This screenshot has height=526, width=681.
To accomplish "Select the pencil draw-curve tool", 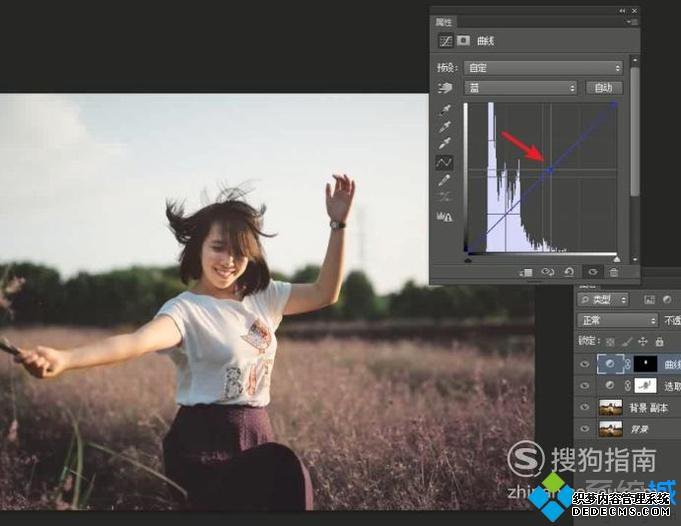I will click(443, 180).
